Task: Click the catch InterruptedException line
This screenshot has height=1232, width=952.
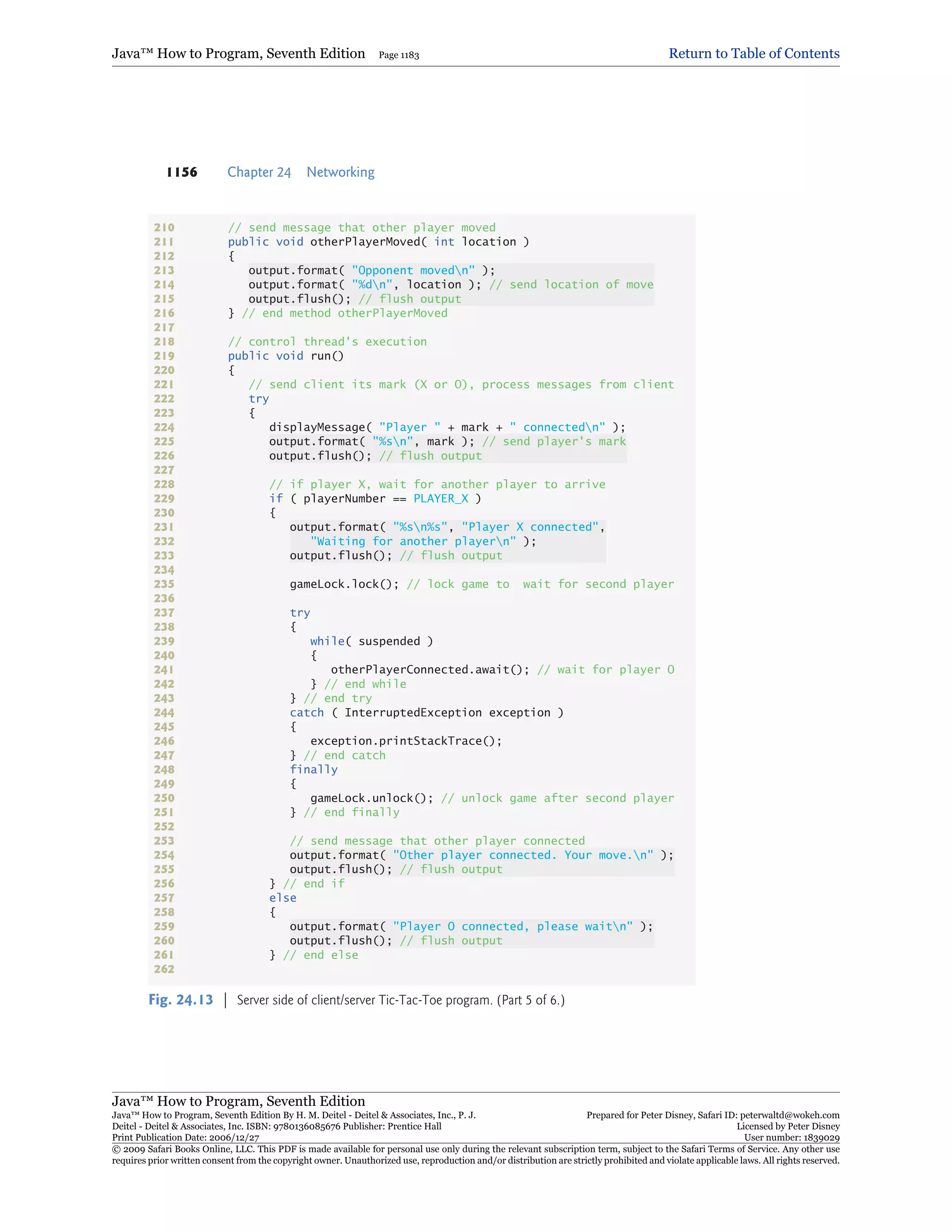Action: click(426, 712)
